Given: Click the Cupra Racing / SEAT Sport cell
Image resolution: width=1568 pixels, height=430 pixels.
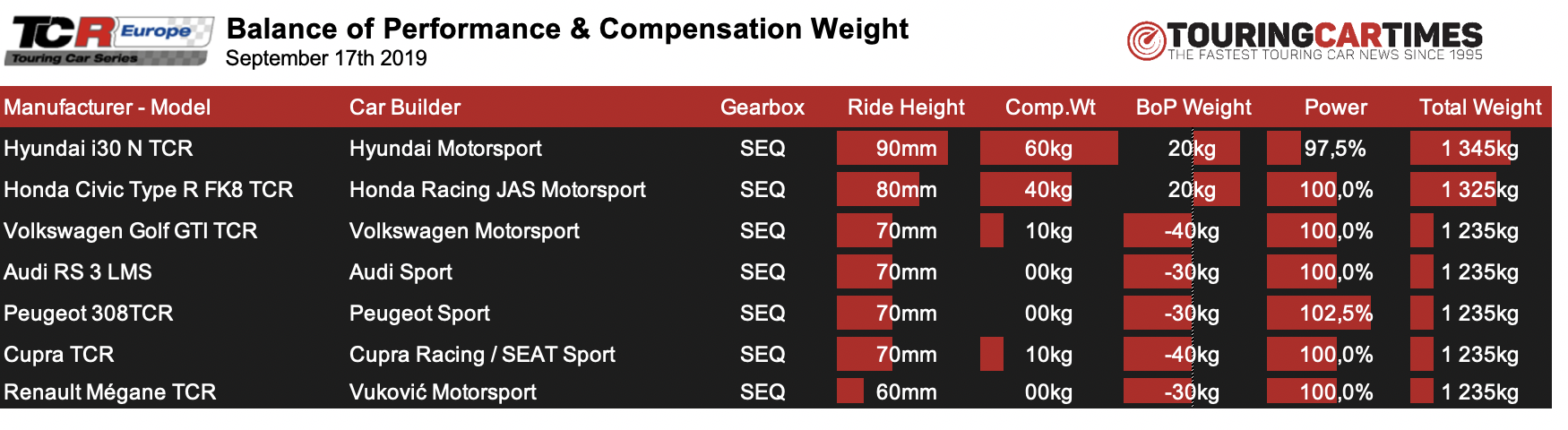Looking at the screenshot, I should pyautogui.click(x=482, y=355).
